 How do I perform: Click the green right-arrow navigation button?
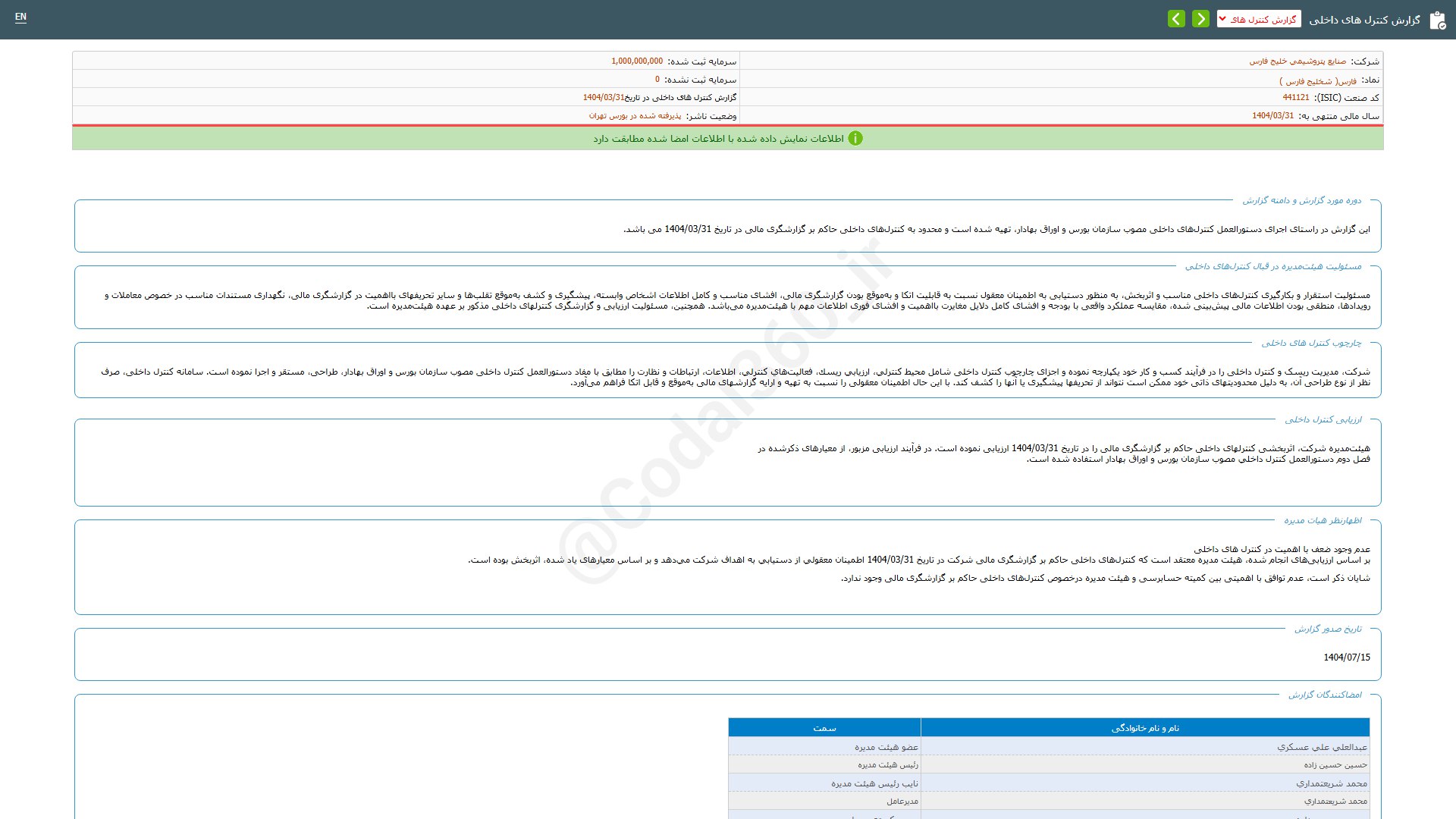tap(1200, 19)
